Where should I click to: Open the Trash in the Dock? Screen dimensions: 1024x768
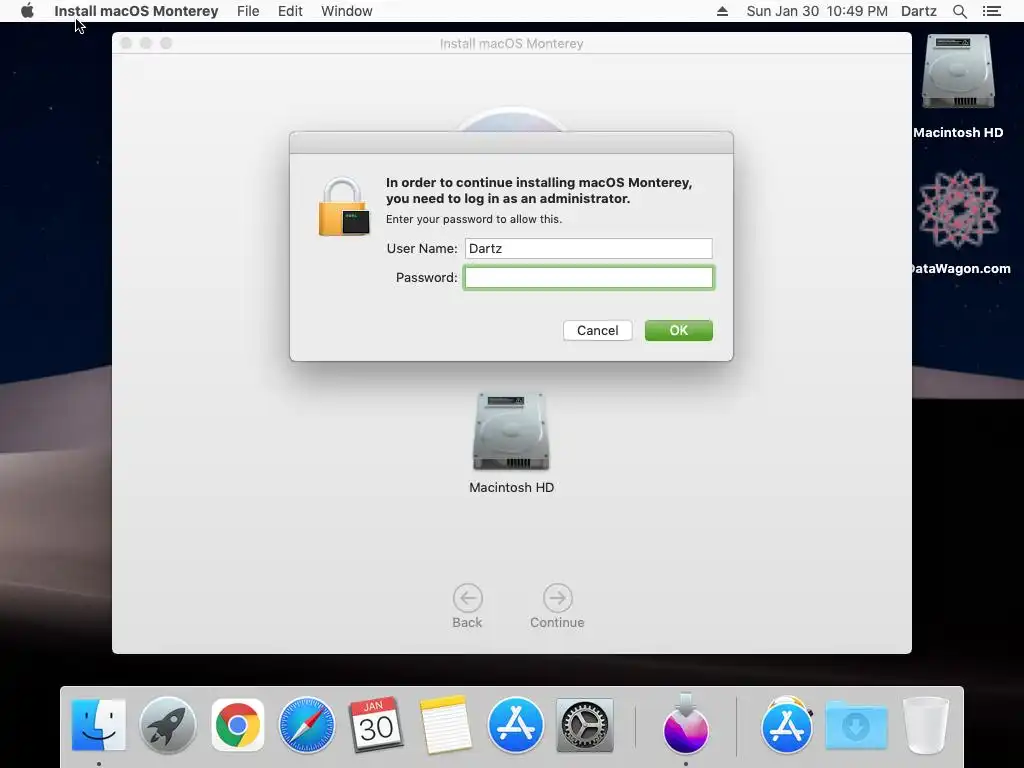pyautogui.click(x=926, y=725)
